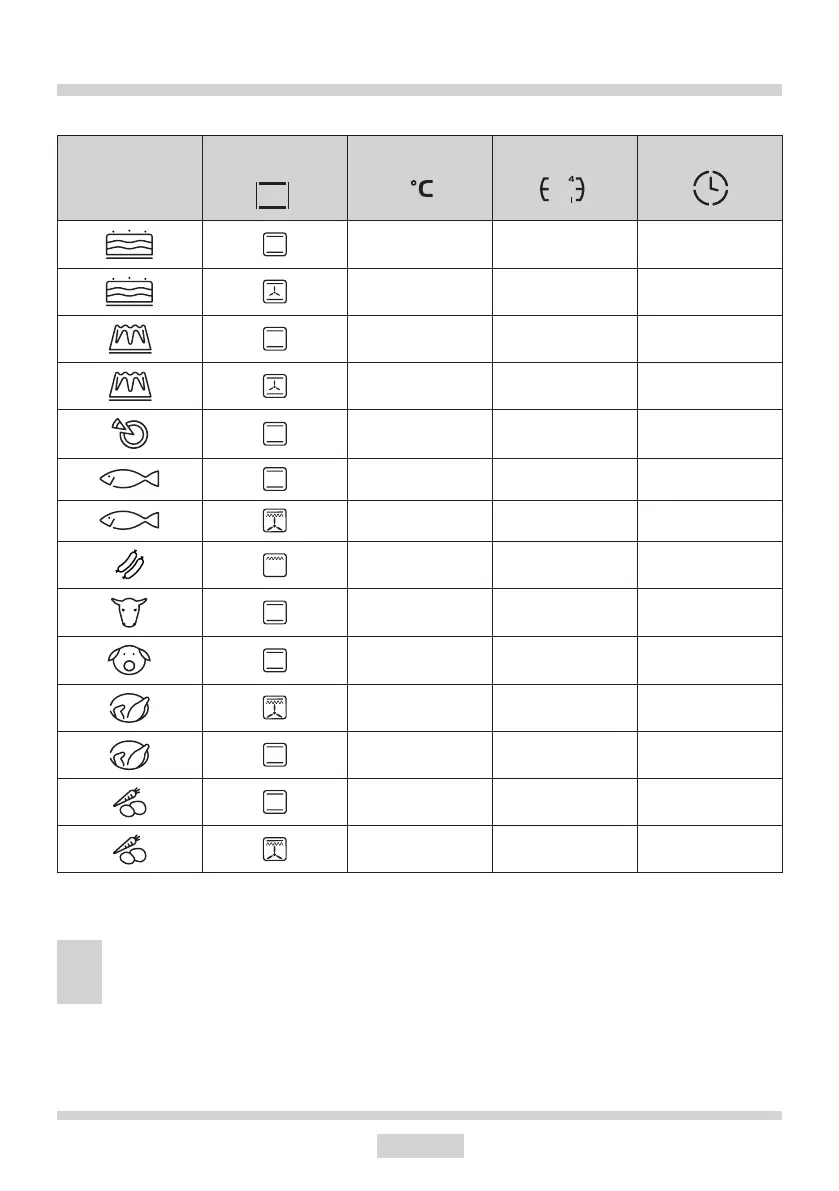Select the pig face pork icon
Viewport: 839px width, 1191px height.
[x=129, y=660]
